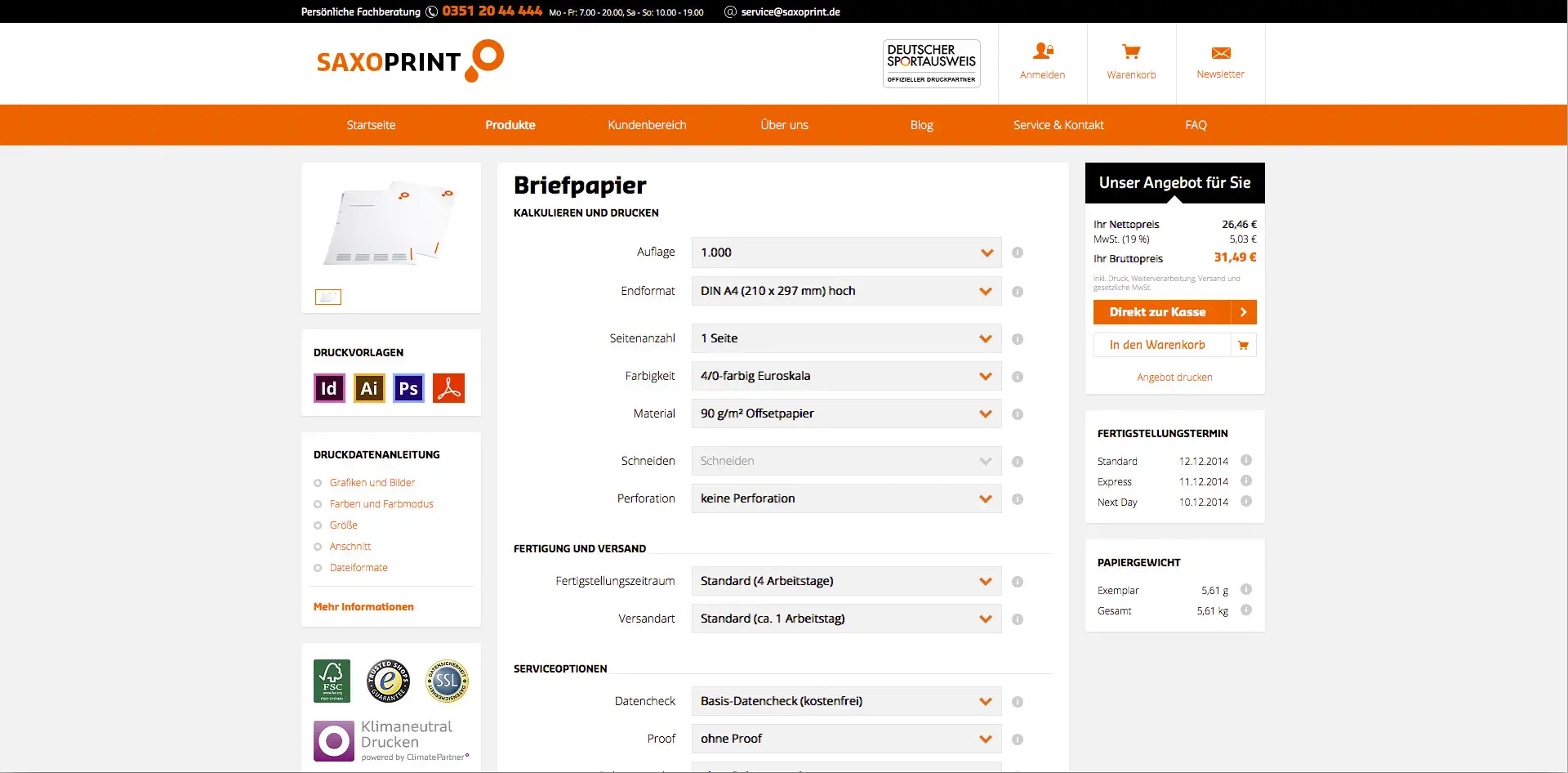The width and height of the screenshot is (1568, 773).
Task: Open the Illustrator print template
Action: click(x=368, y=388)
